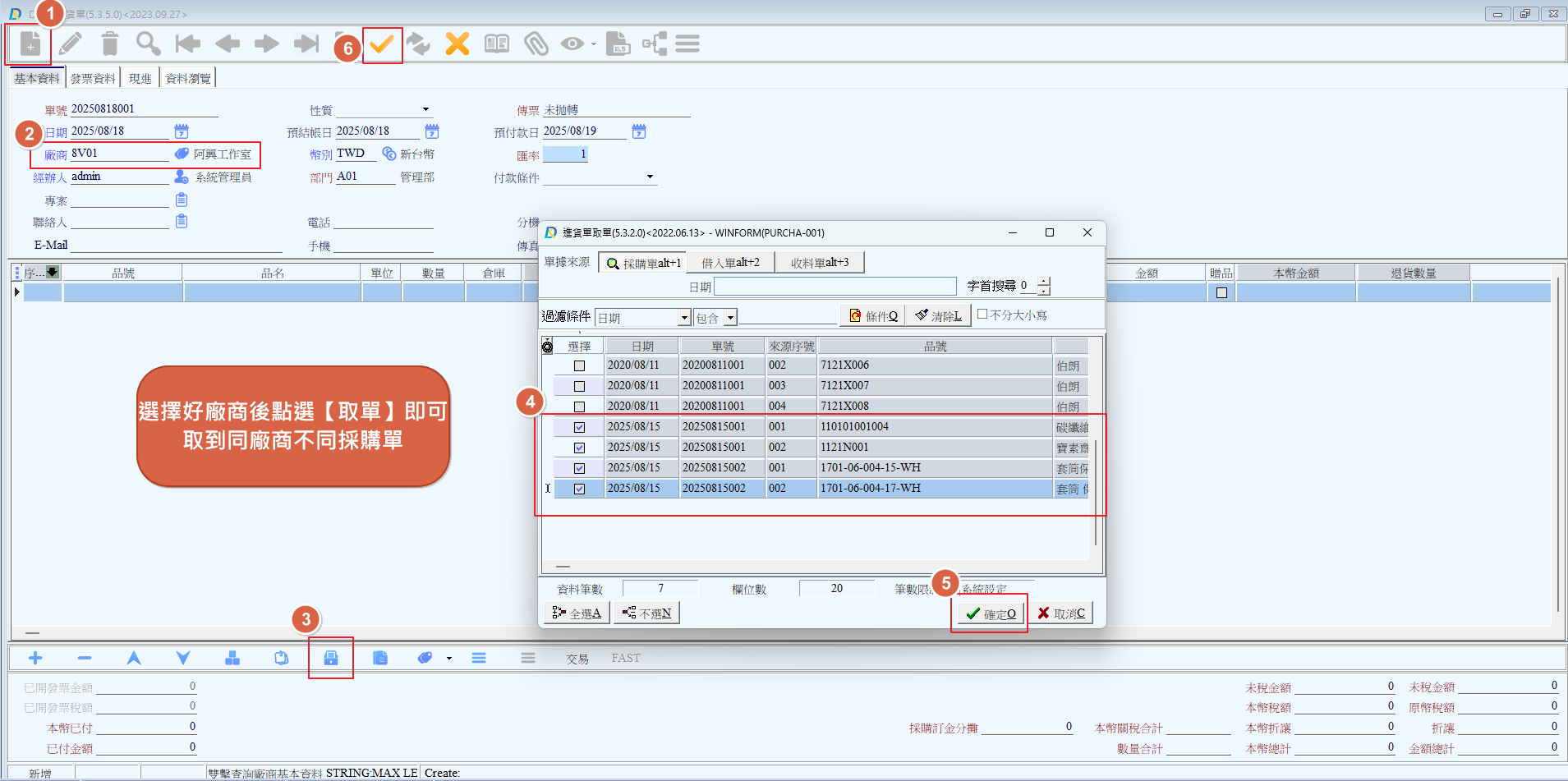
Task: Untick checkbox for row 110101001004
Action: [x=579, y=427]
